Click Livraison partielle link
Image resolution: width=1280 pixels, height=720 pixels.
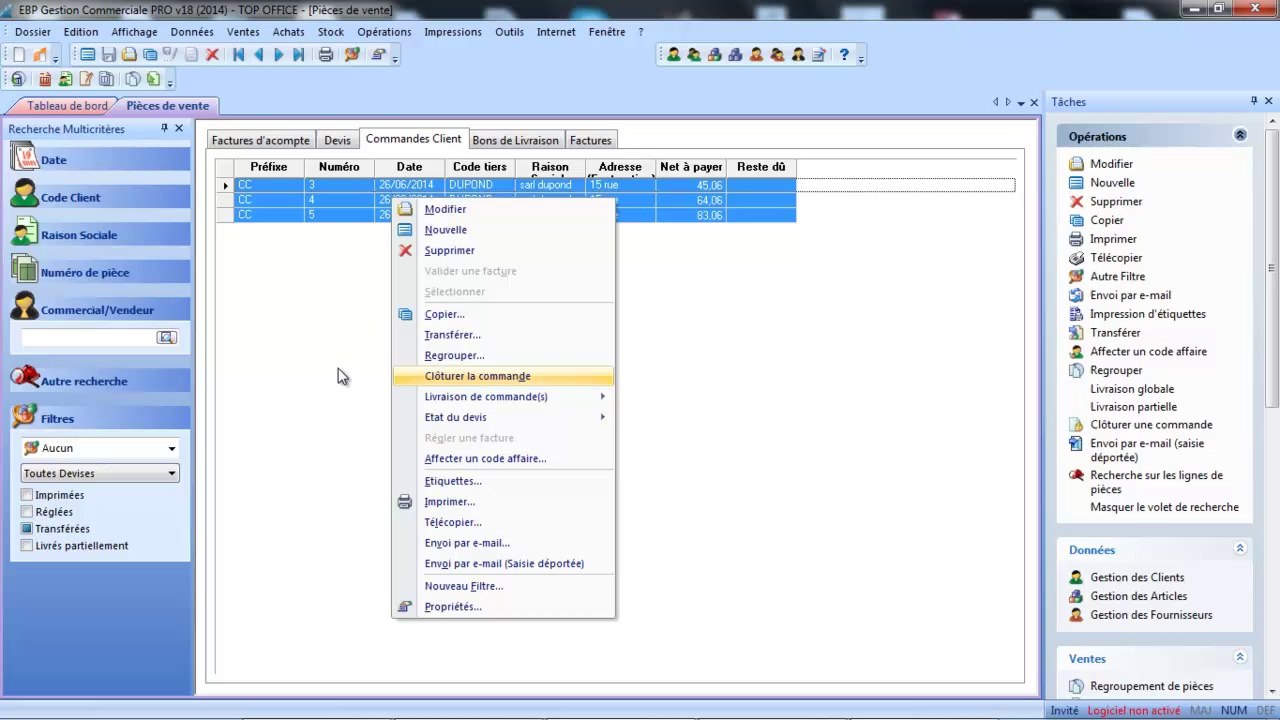tap(1133, 407)
